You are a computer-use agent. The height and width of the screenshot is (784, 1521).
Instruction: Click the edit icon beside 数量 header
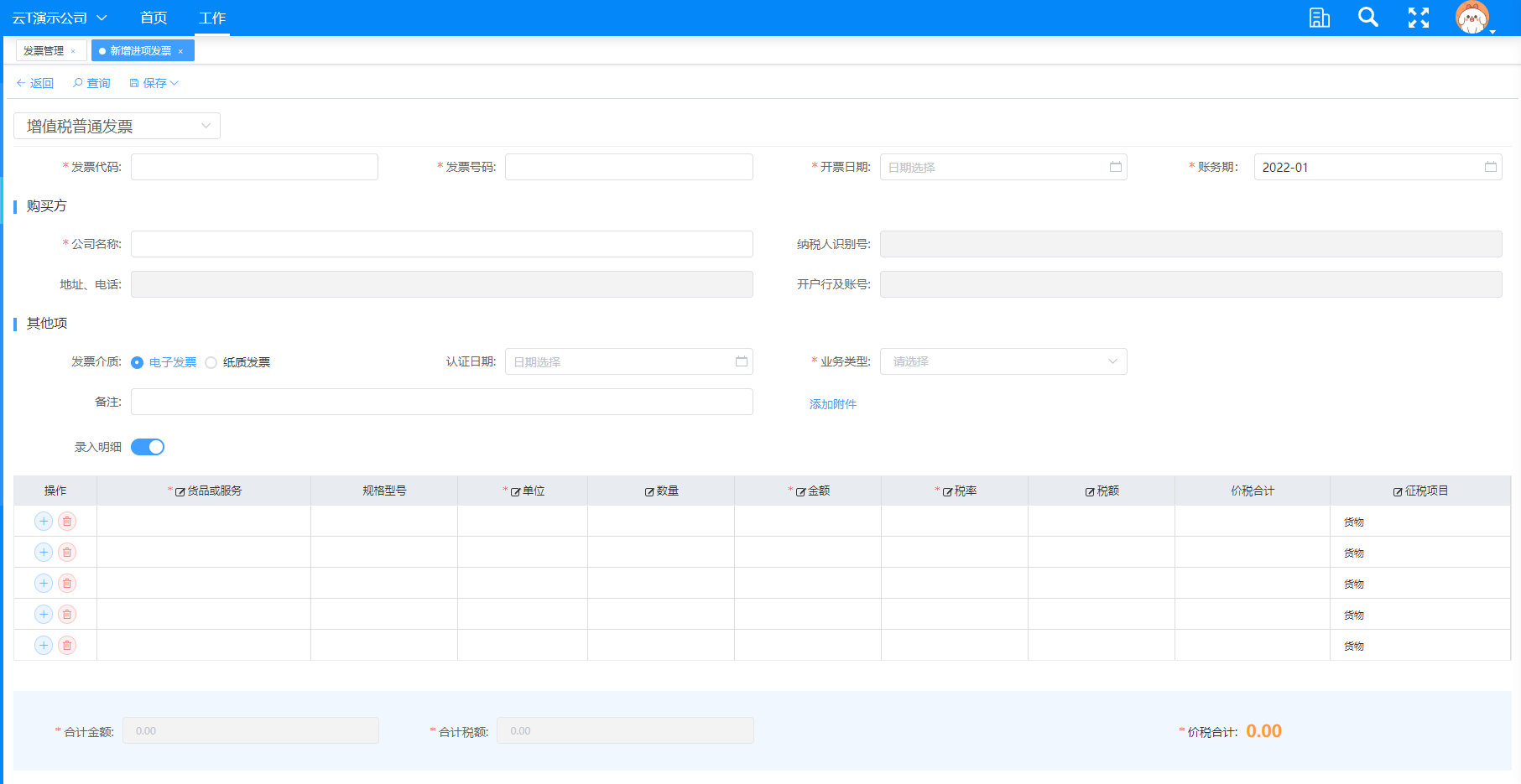649,492
